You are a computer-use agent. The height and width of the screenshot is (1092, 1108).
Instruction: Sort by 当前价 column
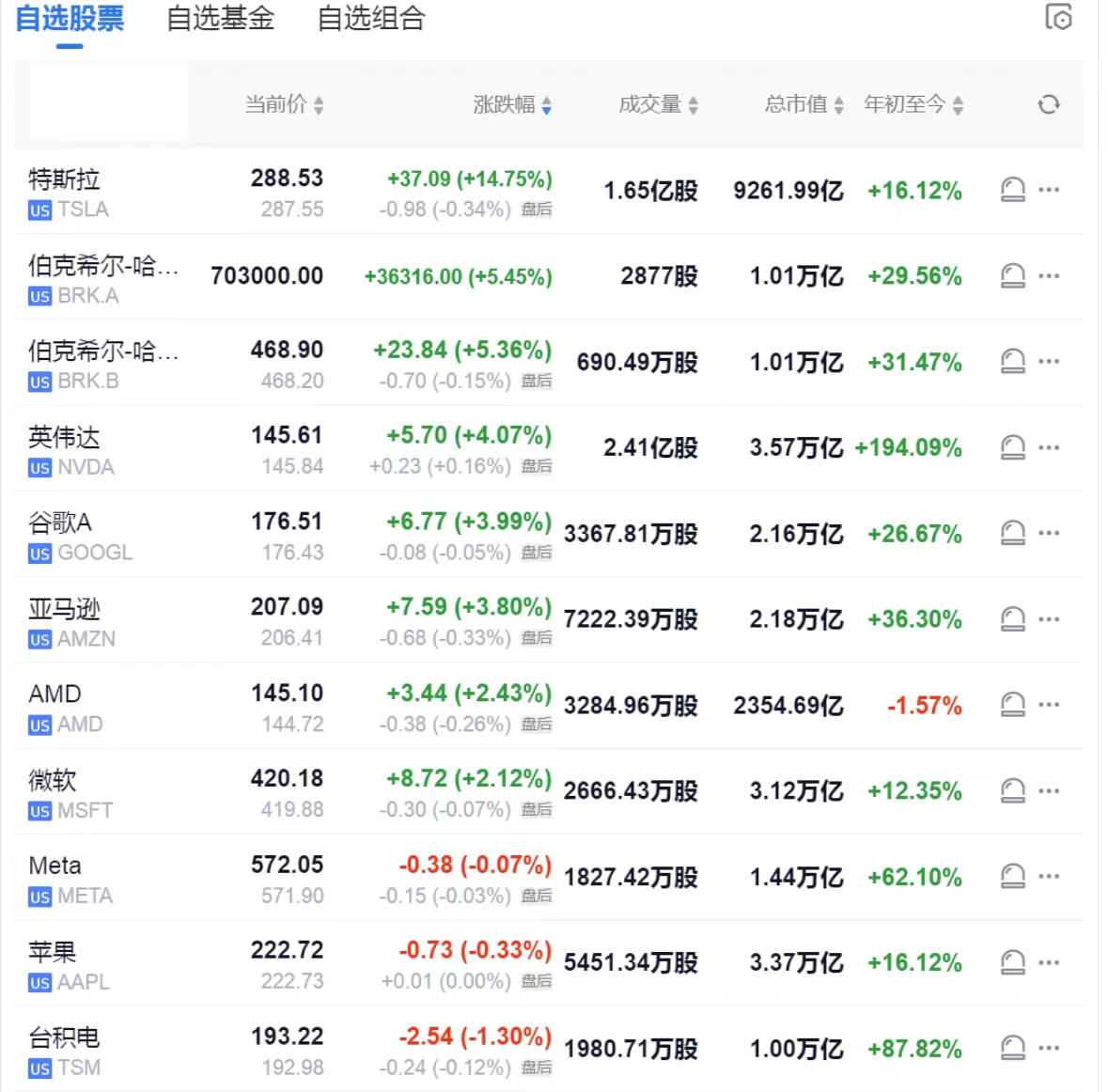click(284, 104)
